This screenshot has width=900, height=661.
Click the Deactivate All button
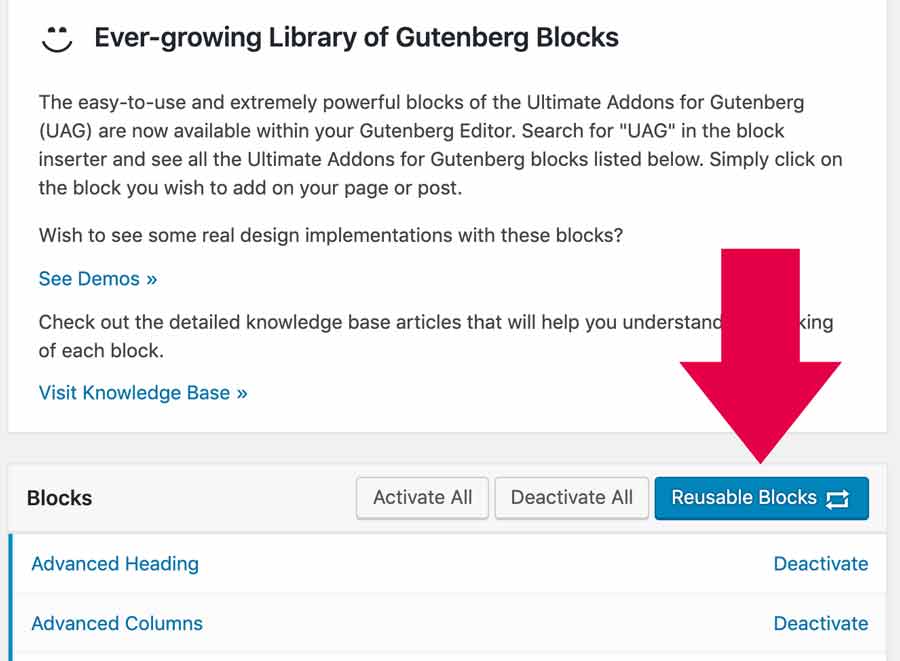pyautogui.click(x=572, y=497)
